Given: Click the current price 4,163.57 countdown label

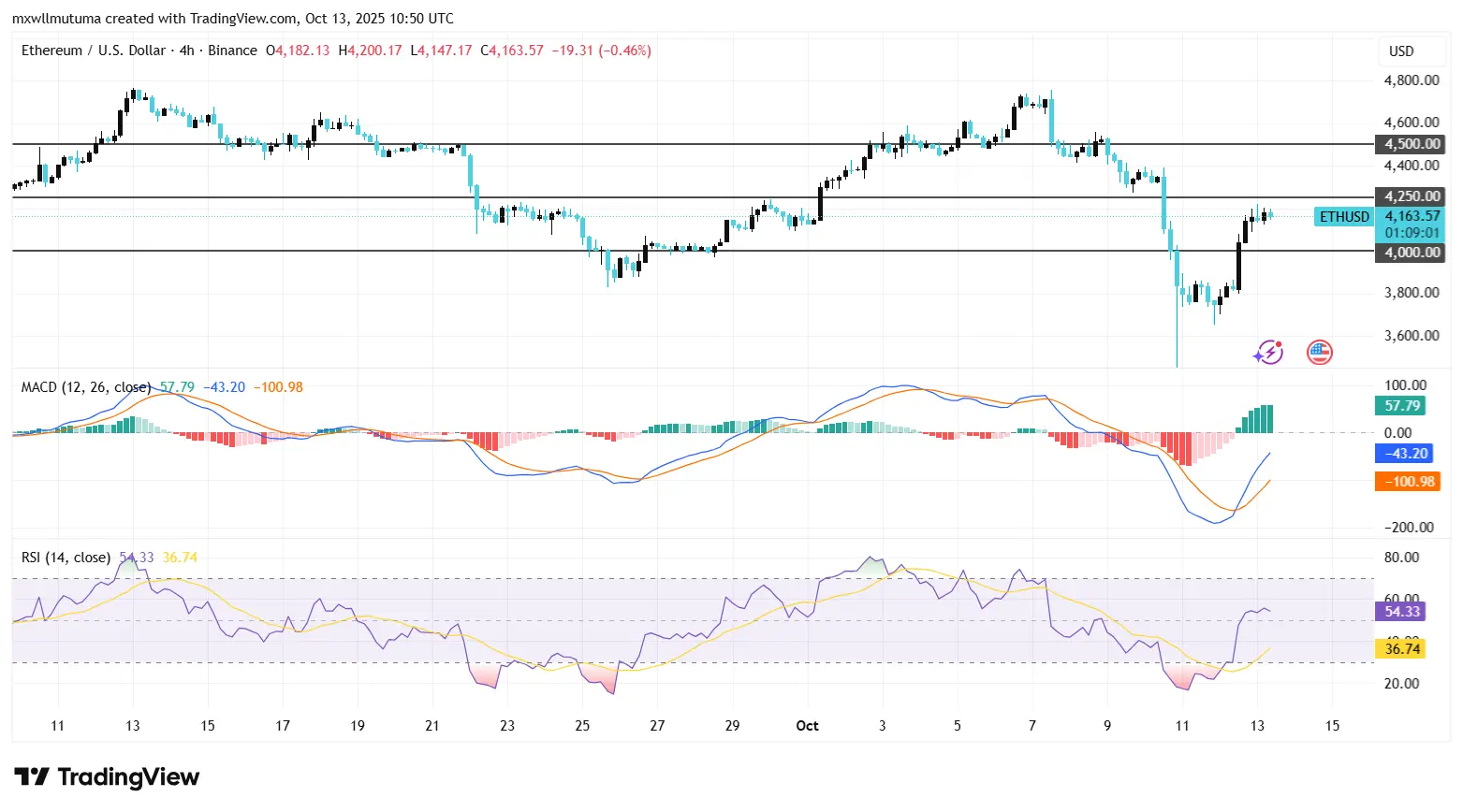Looking at the screenshot, I should [x=1412, y=225].
